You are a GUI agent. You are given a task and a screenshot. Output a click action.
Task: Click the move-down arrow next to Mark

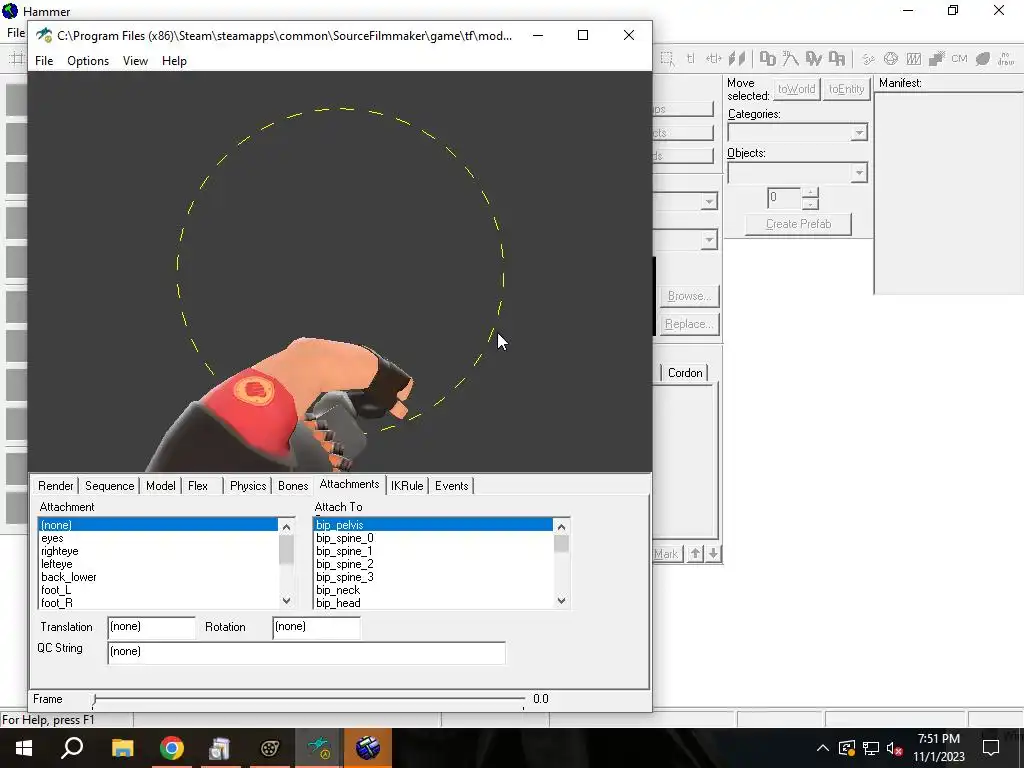tap(713, 554)
